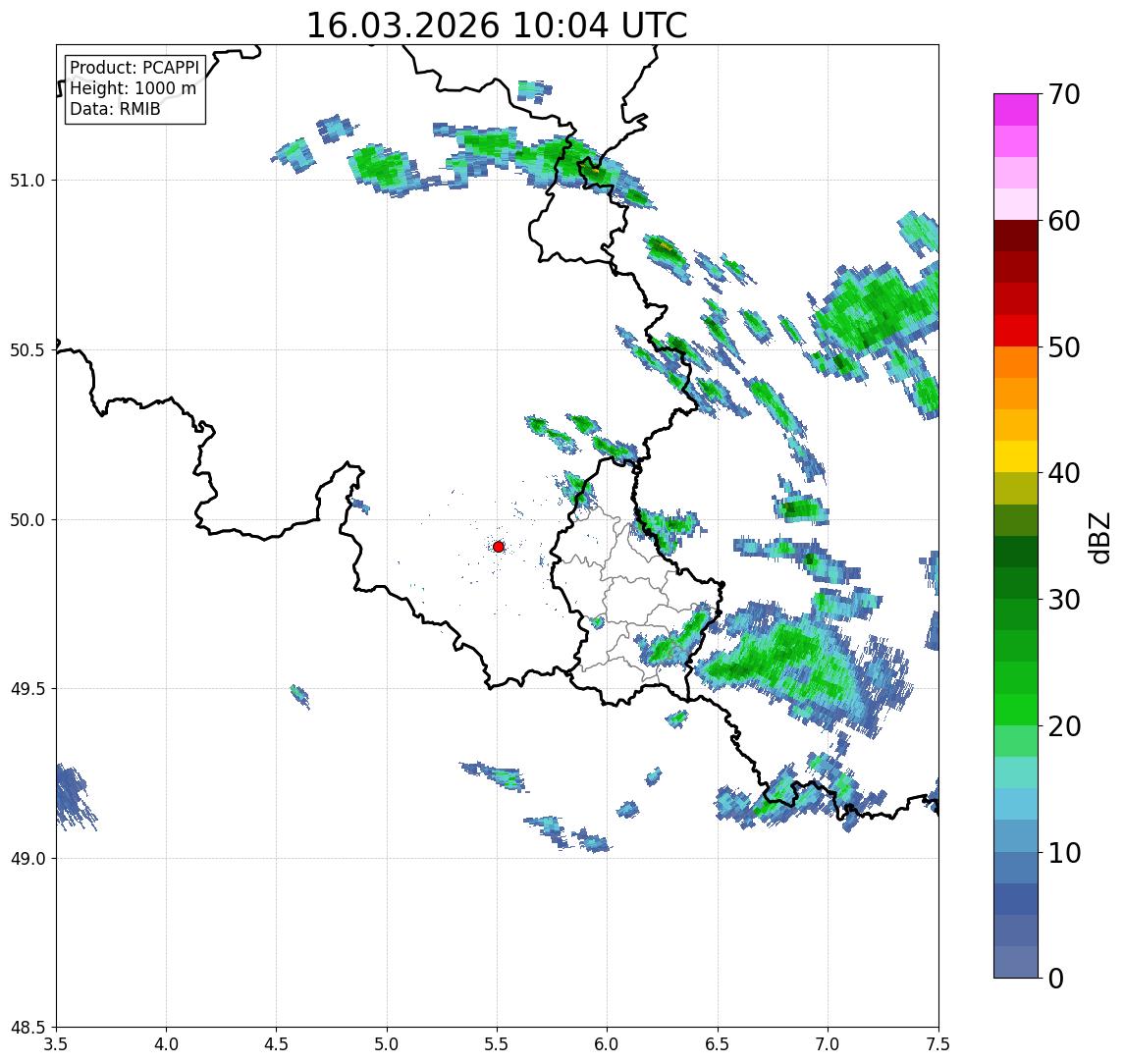Image resolution: width=1124 pixels, height=1064 pixels.
Task: Click longitude axis label 4.0
Action: [x=166, y=1044]
